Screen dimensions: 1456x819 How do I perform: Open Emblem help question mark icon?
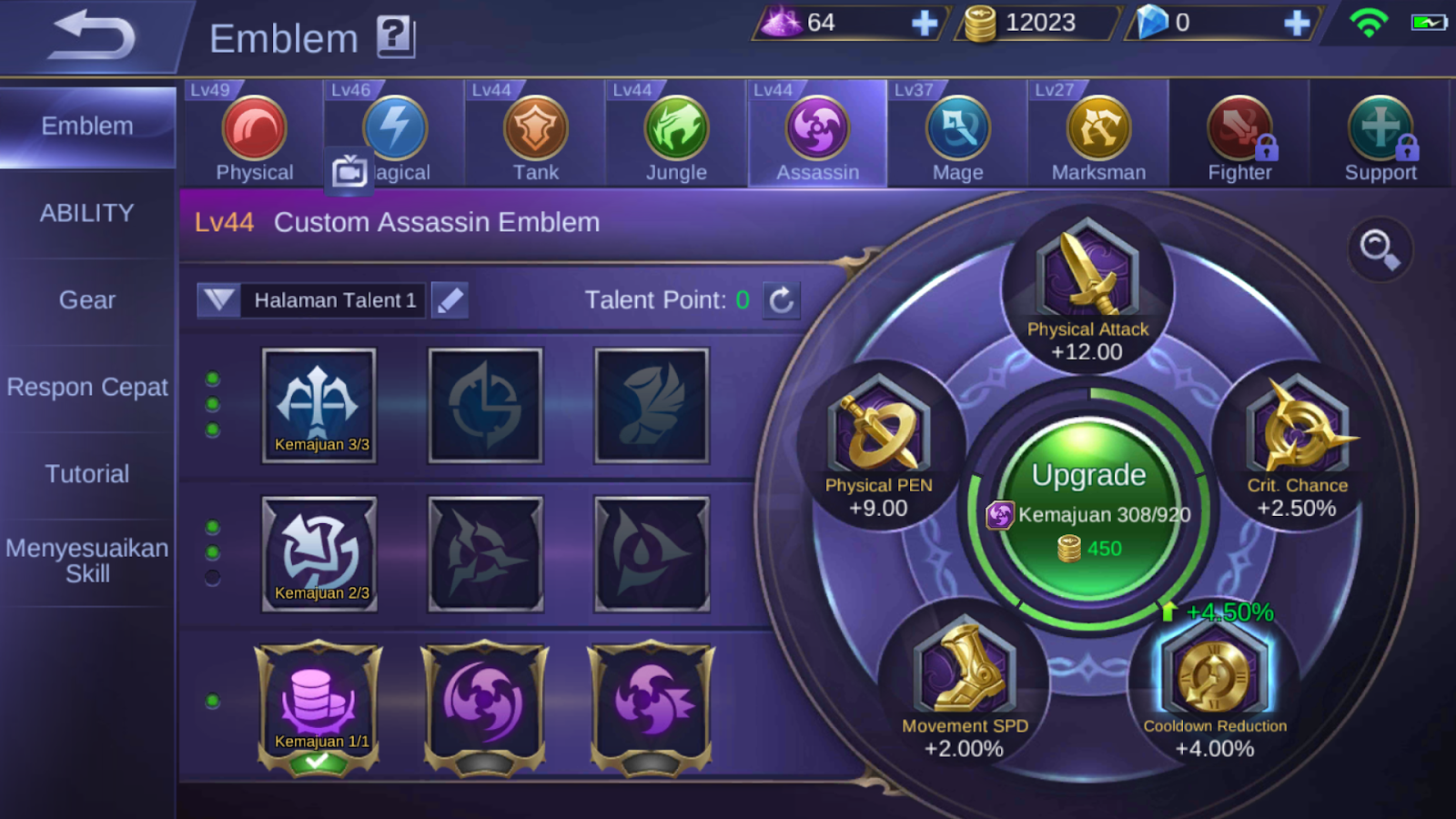pyautogui.click(x=396, y=37)
